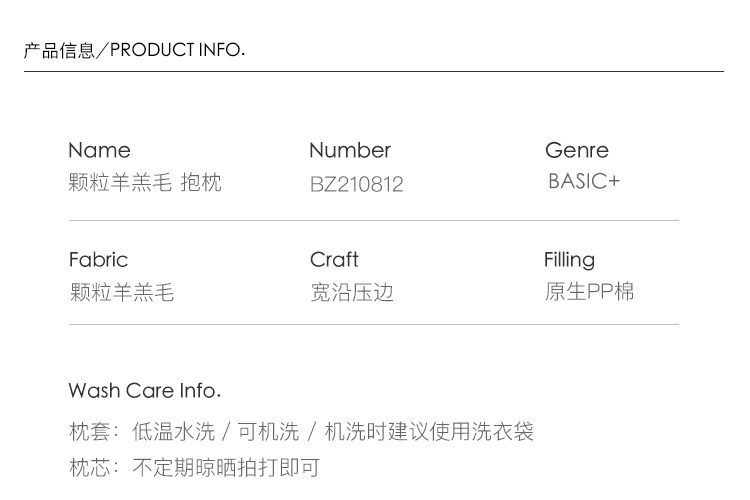Select product name 颗粒羊羔毛 抱枕
The height and width of the screenshot is (500, 750).
[x=145, y=183]
